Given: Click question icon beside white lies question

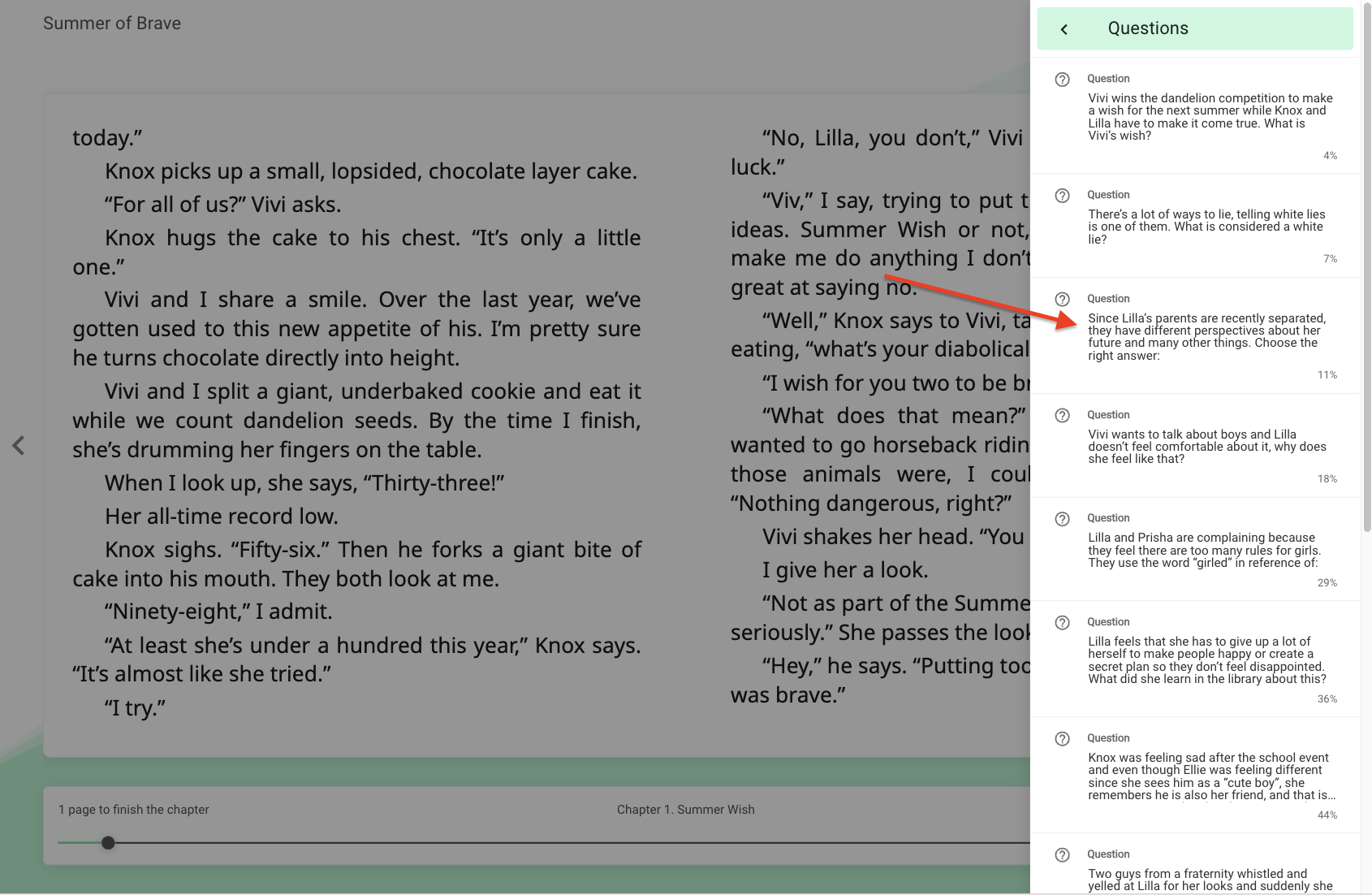Looking at the screenshot, I should coord(1062,196).
